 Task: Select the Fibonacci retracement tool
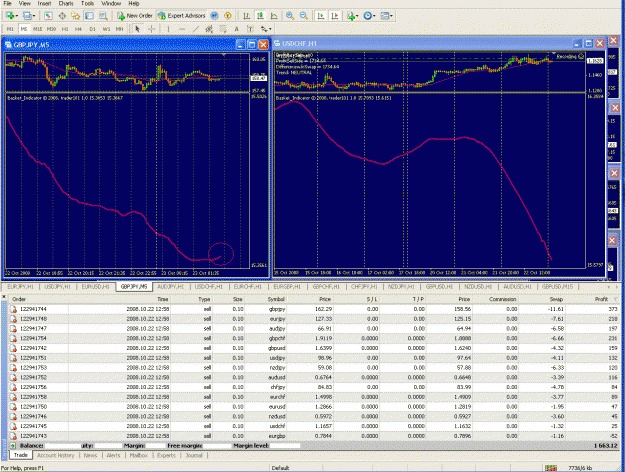click(x=223, y=29)
